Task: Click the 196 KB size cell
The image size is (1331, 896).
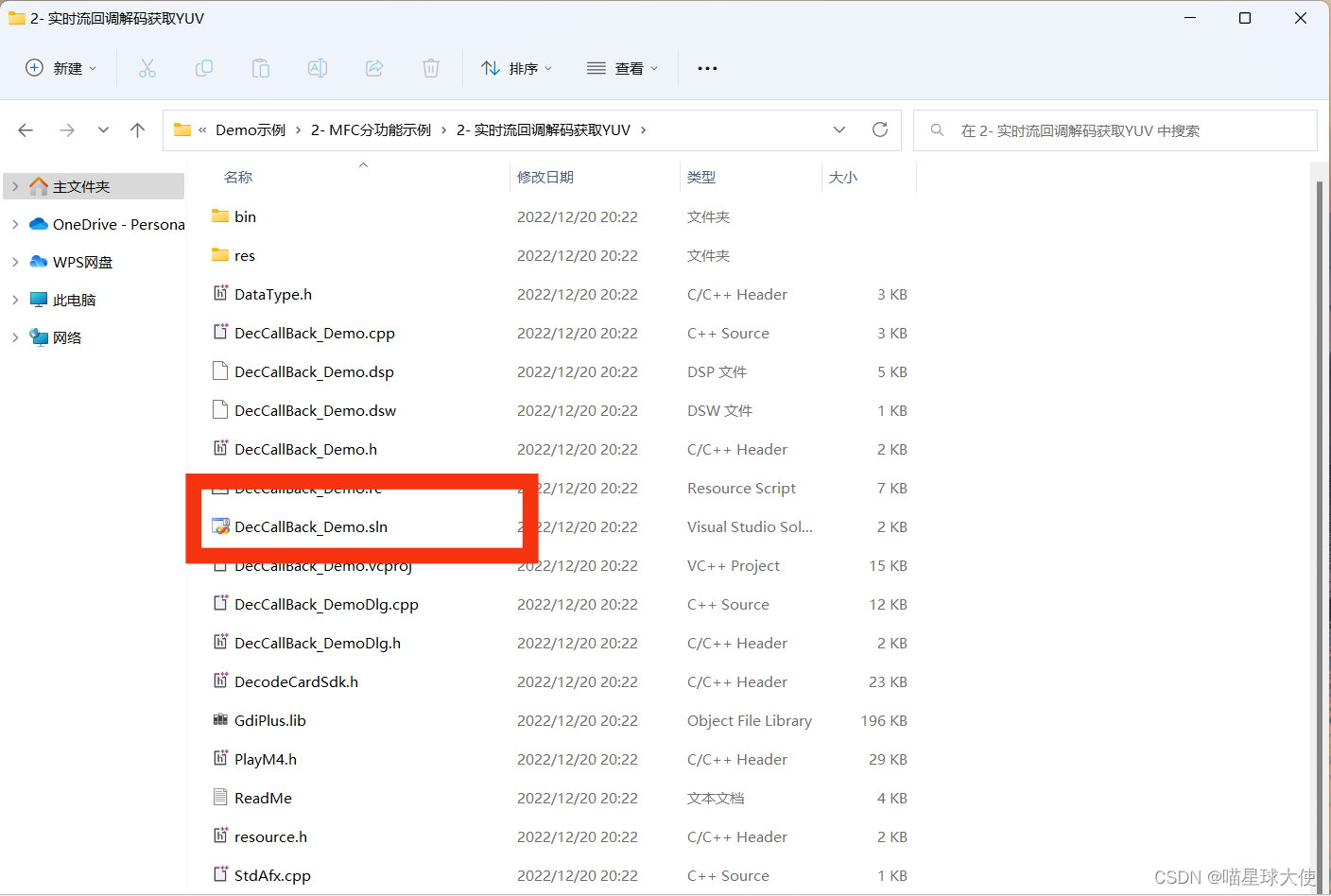Action: coord(884,720)
